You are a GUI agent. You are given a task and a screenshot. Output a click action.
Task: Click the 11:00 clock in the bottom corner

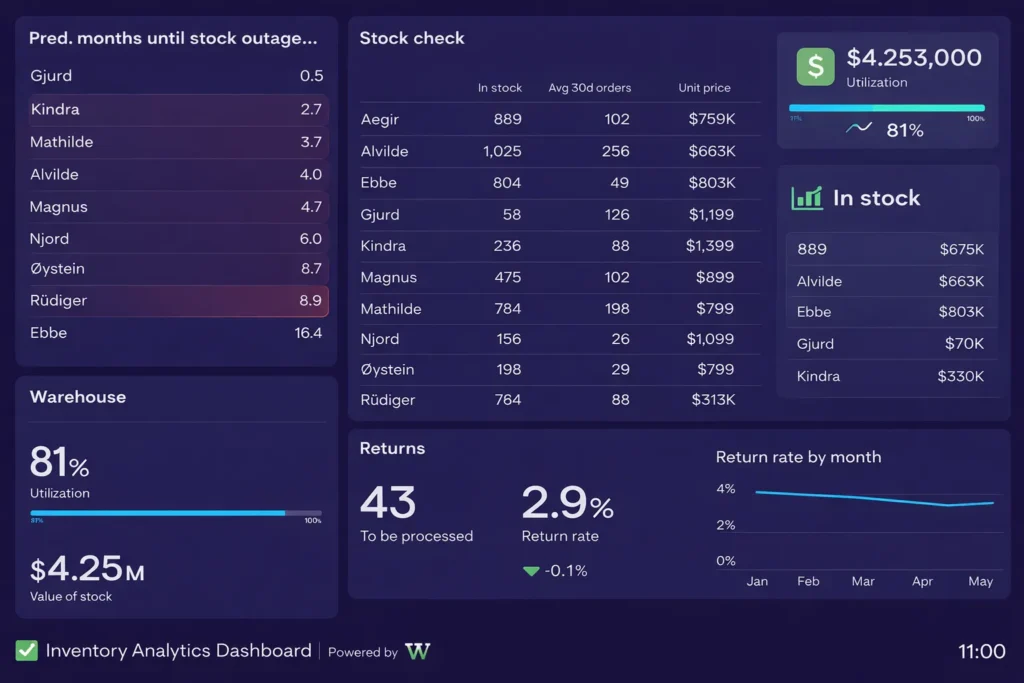point(981,651)
